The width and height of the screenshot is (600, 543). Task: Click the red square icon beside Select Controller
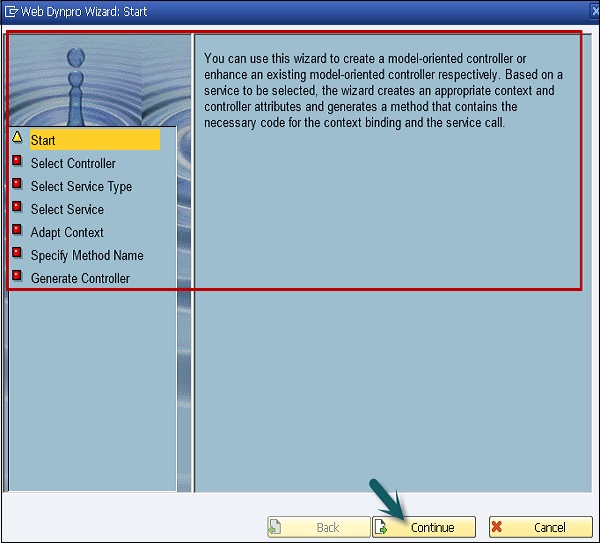tap(17, 161)
